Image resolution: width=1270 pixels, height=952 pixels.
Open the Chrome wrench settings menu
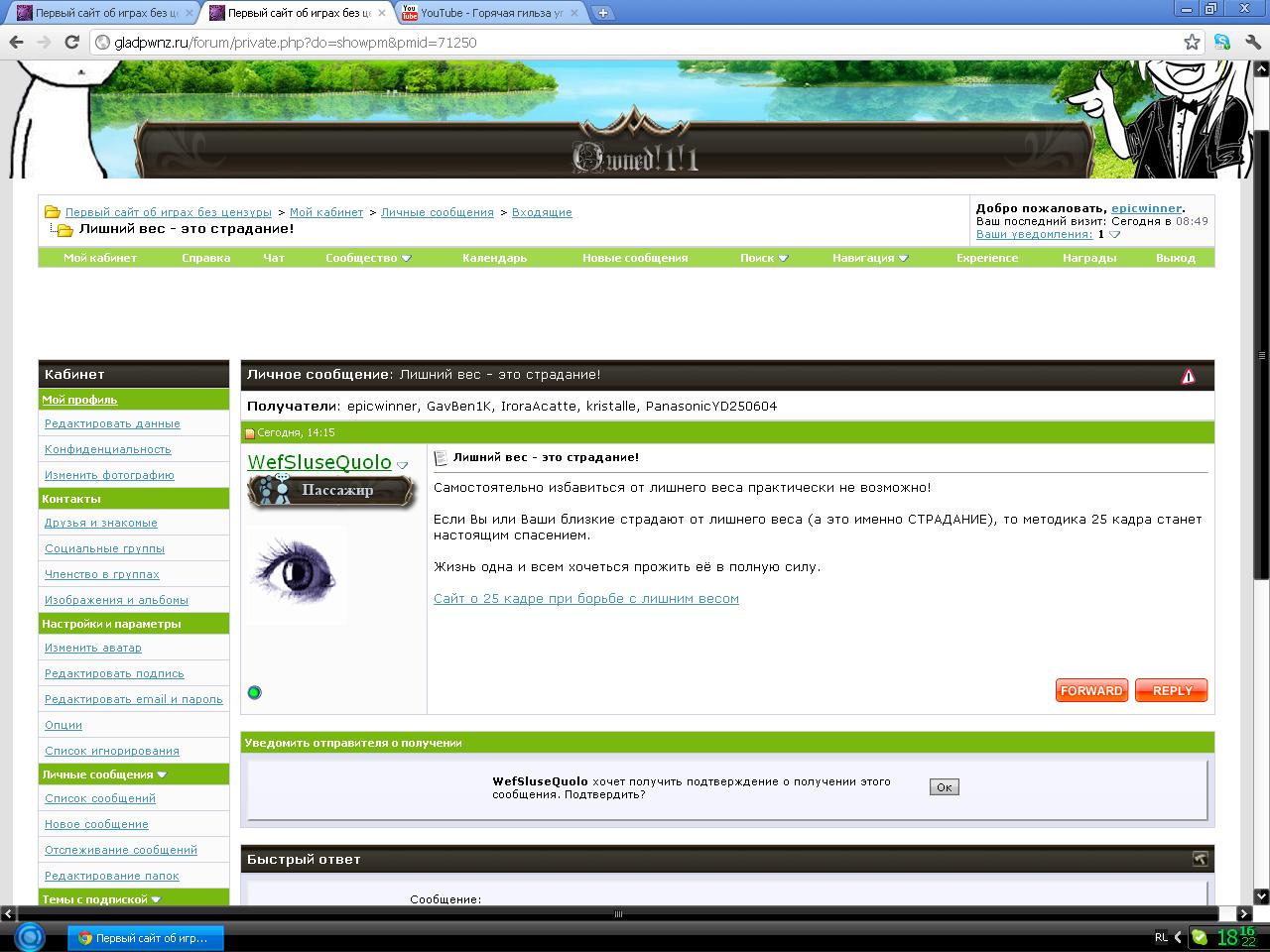tap(1251, 42)
